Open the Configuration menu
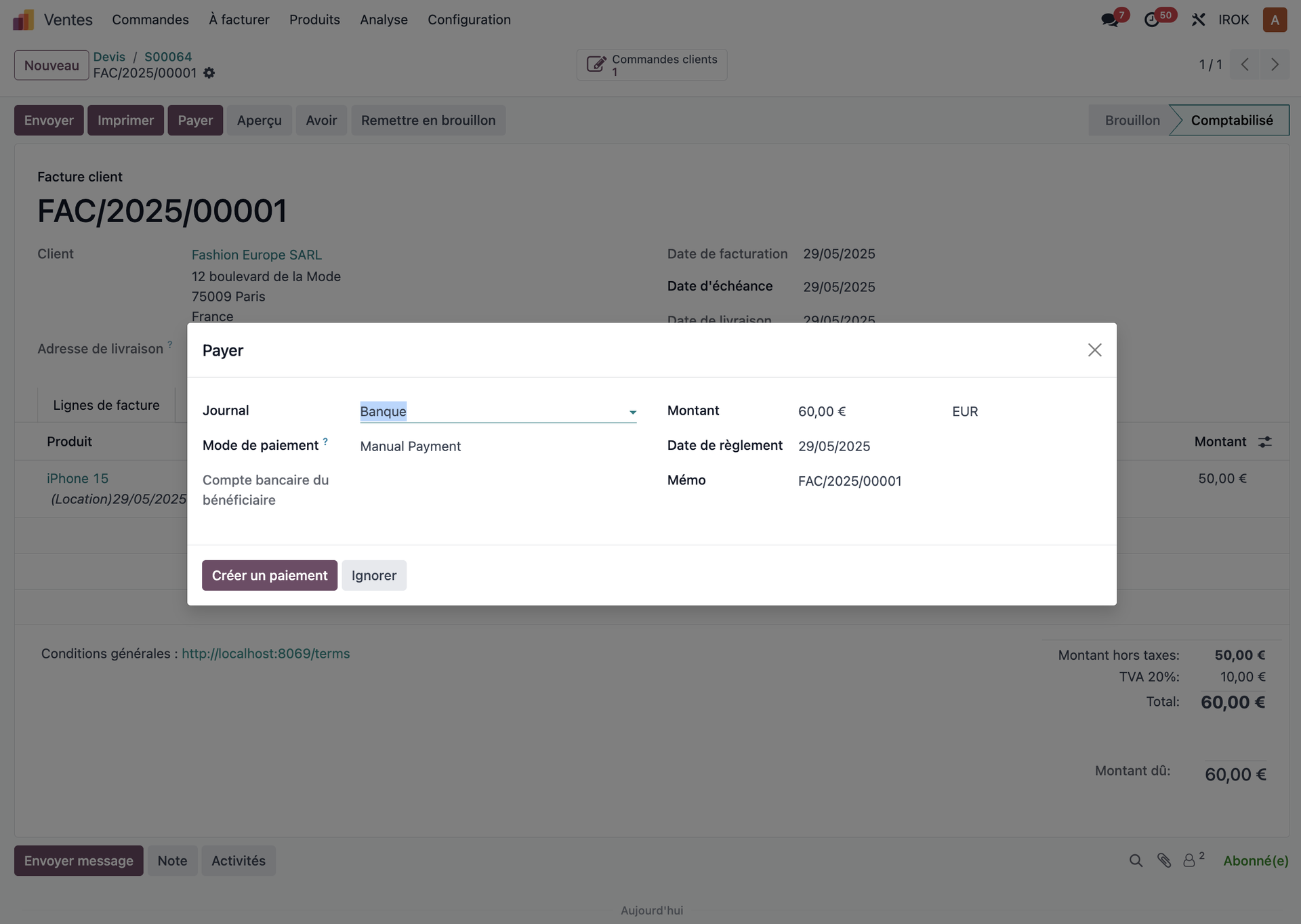1301x924 pixels. 469,20
